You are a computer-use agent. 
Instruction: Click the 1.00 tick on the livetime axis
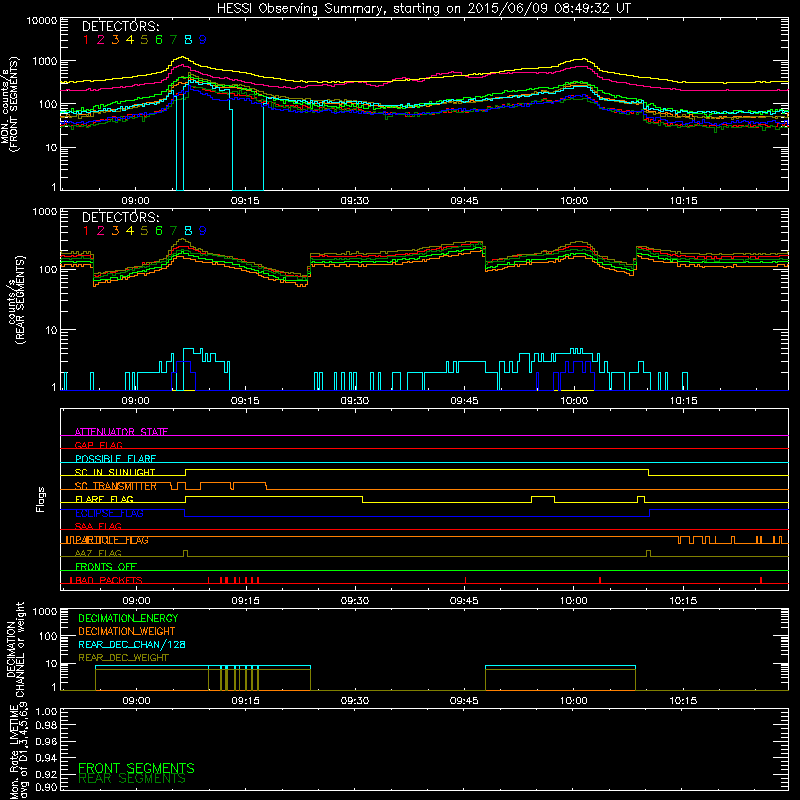coord(47,712)
